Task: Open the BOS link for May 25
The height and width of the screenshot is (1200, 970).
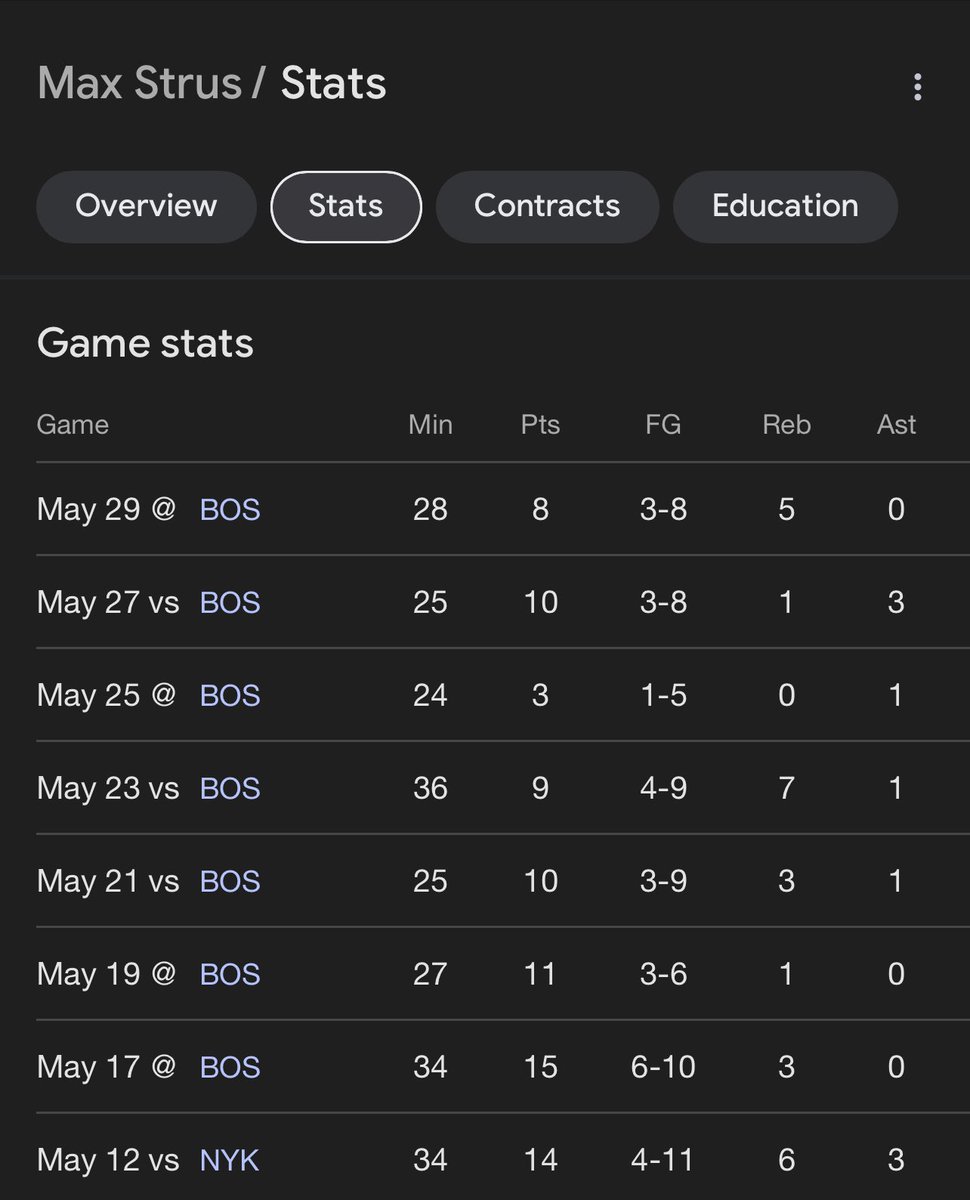Action: coord(230,696)
